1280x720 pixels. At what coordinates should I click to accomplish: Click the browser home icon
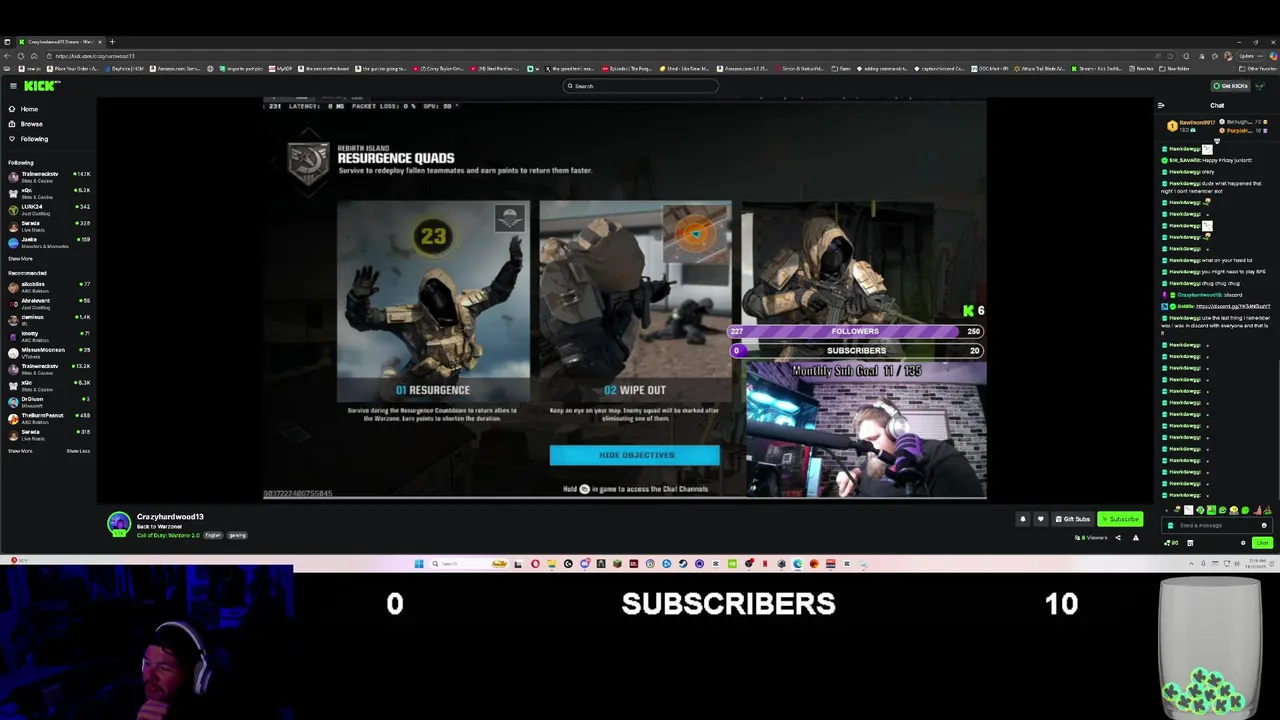coord(34,56)
